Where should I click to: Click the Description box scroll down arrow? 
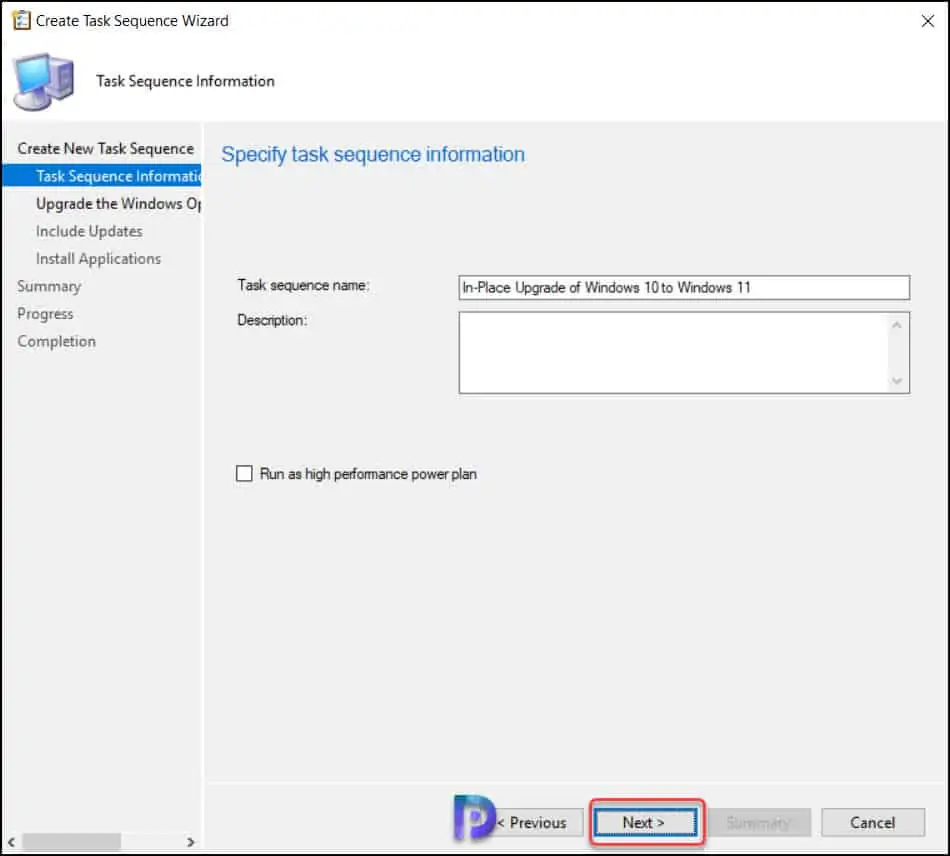(x=897, y=380)
